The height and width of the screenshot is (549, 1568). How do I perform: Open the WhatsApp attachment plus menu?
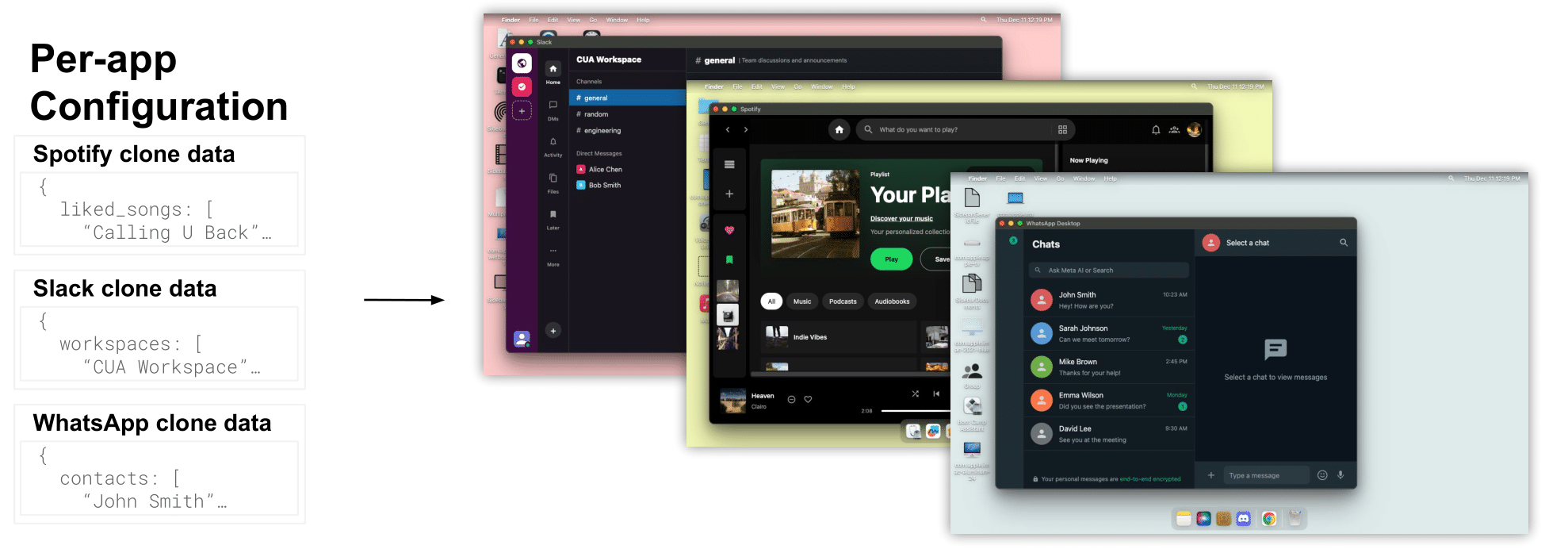pos(1210,475)
